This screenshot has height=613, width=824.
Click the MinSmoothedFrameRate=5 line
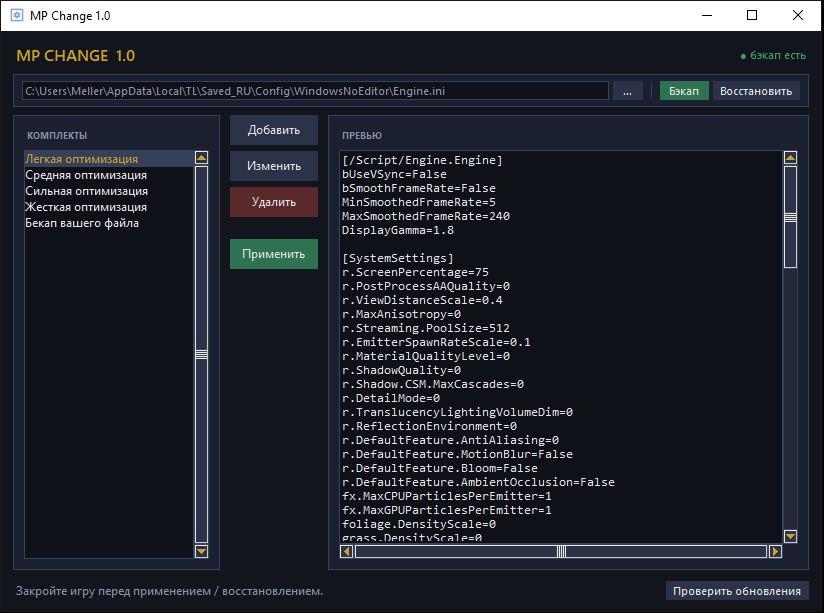(419, 202)
